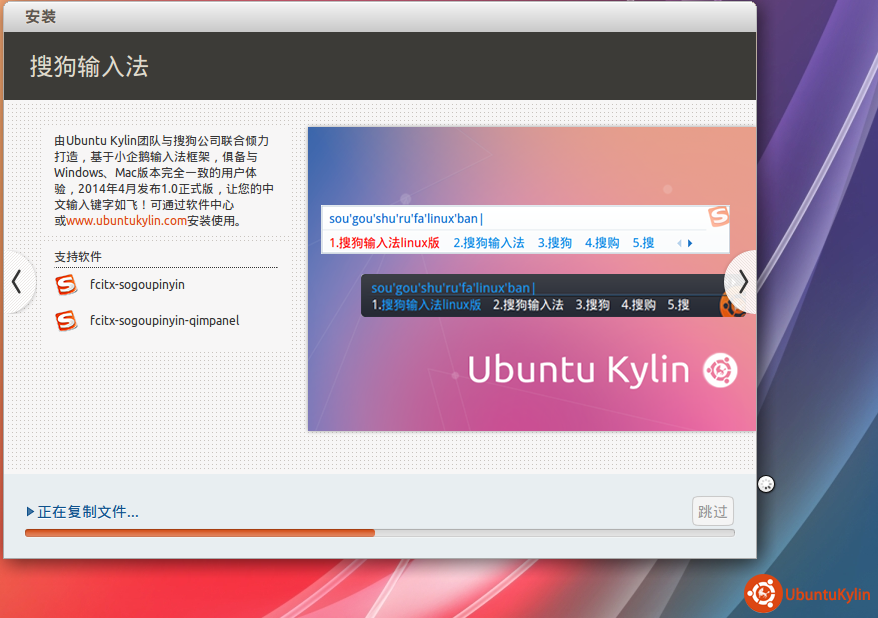This screenshot has width=878, height=618.
Task: Open the www.ubuntukylin.com link
Action: pos(126,221)
